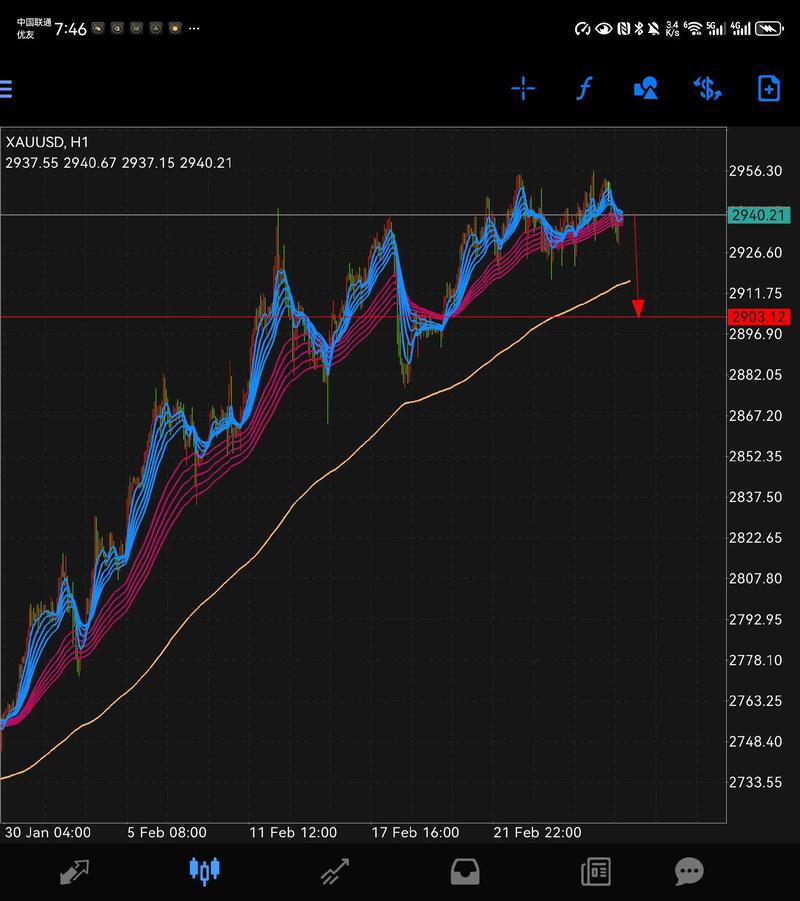Screen dimensions: 800x901
Task: Open the indicators list (f icon)
Action: (585, 89)
